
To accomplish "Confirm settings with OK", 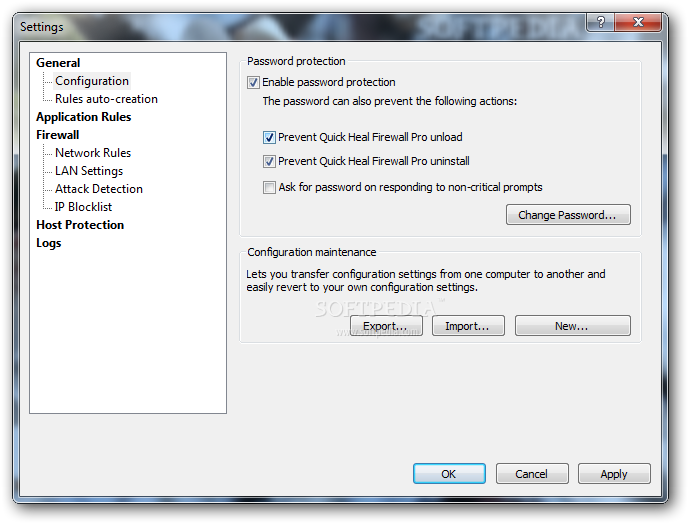I will pyautogui.click(x=449, y=474).
